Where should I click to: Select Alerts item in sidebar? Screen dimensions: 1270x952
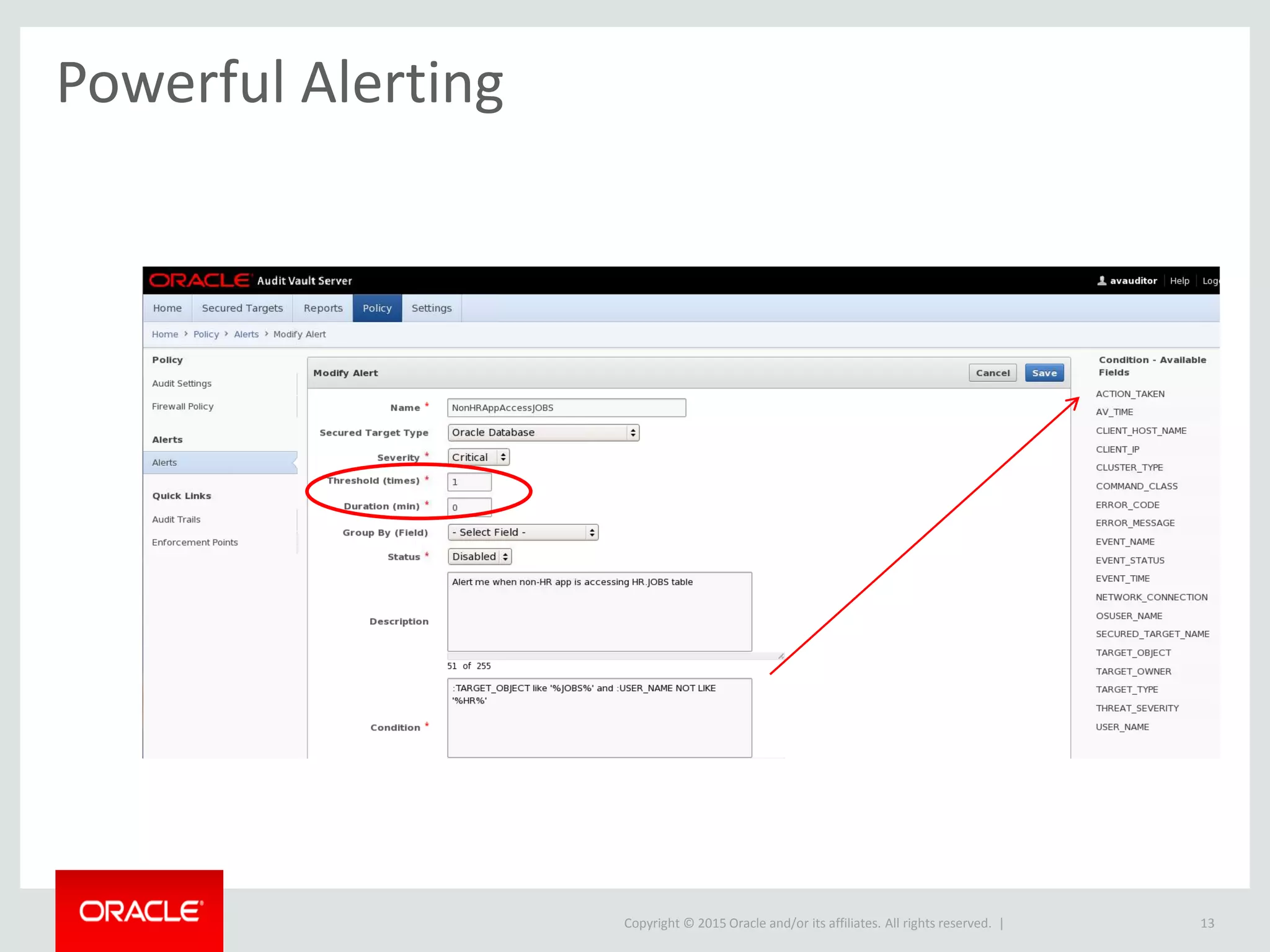coord(220,462)
